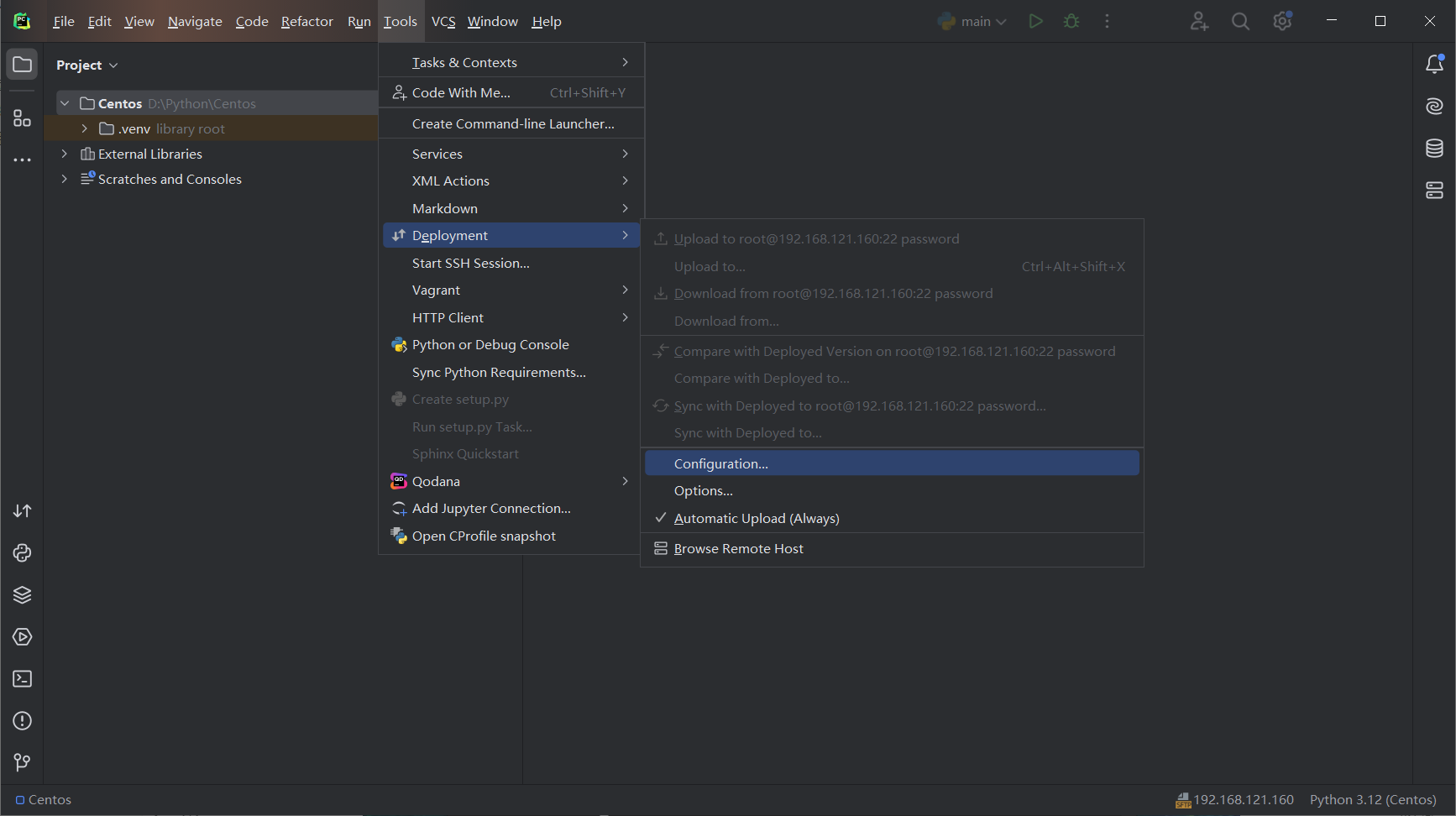
Task: Open the Commit/Deployment arrows sidebar icon
Action: (x=23, y=510)
